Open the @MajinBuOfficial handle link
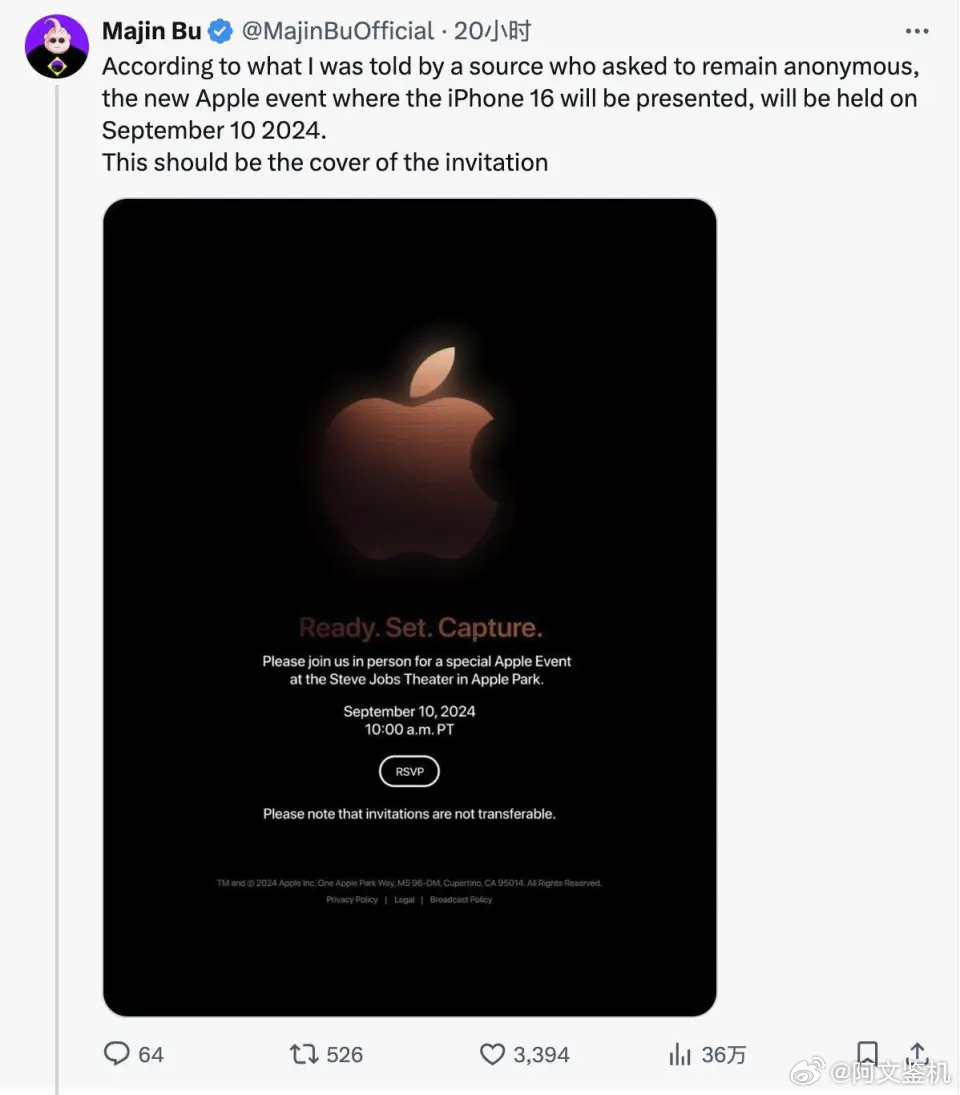The height and width of the screenshot is (1095, 960). point(338,31)
